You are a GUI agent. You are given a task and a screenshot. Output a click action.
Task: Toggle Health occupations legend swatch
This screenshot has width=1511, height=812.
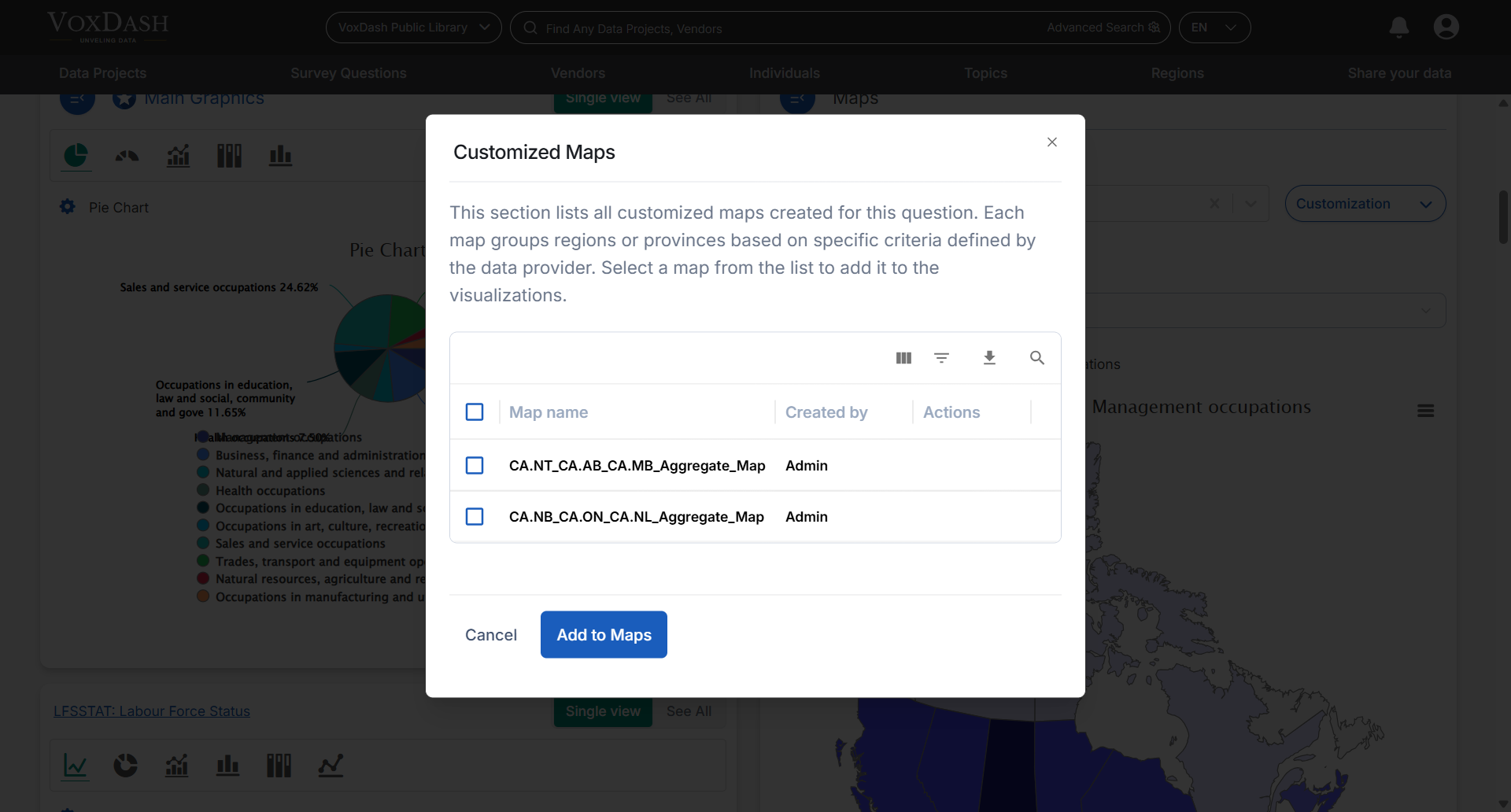[203, 490]
